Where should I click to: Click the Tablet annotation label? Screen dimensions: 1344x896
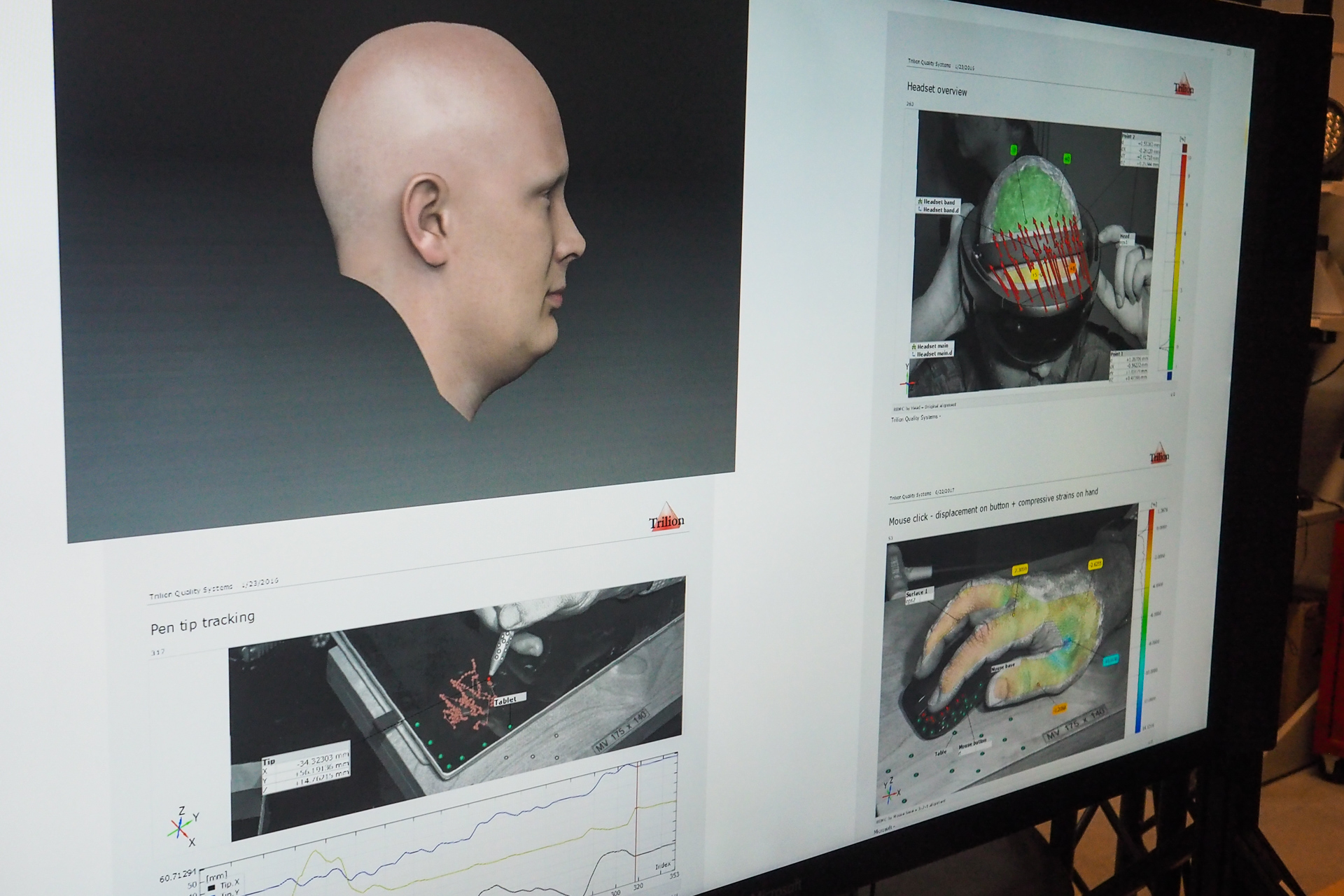[x=506, y=700]
